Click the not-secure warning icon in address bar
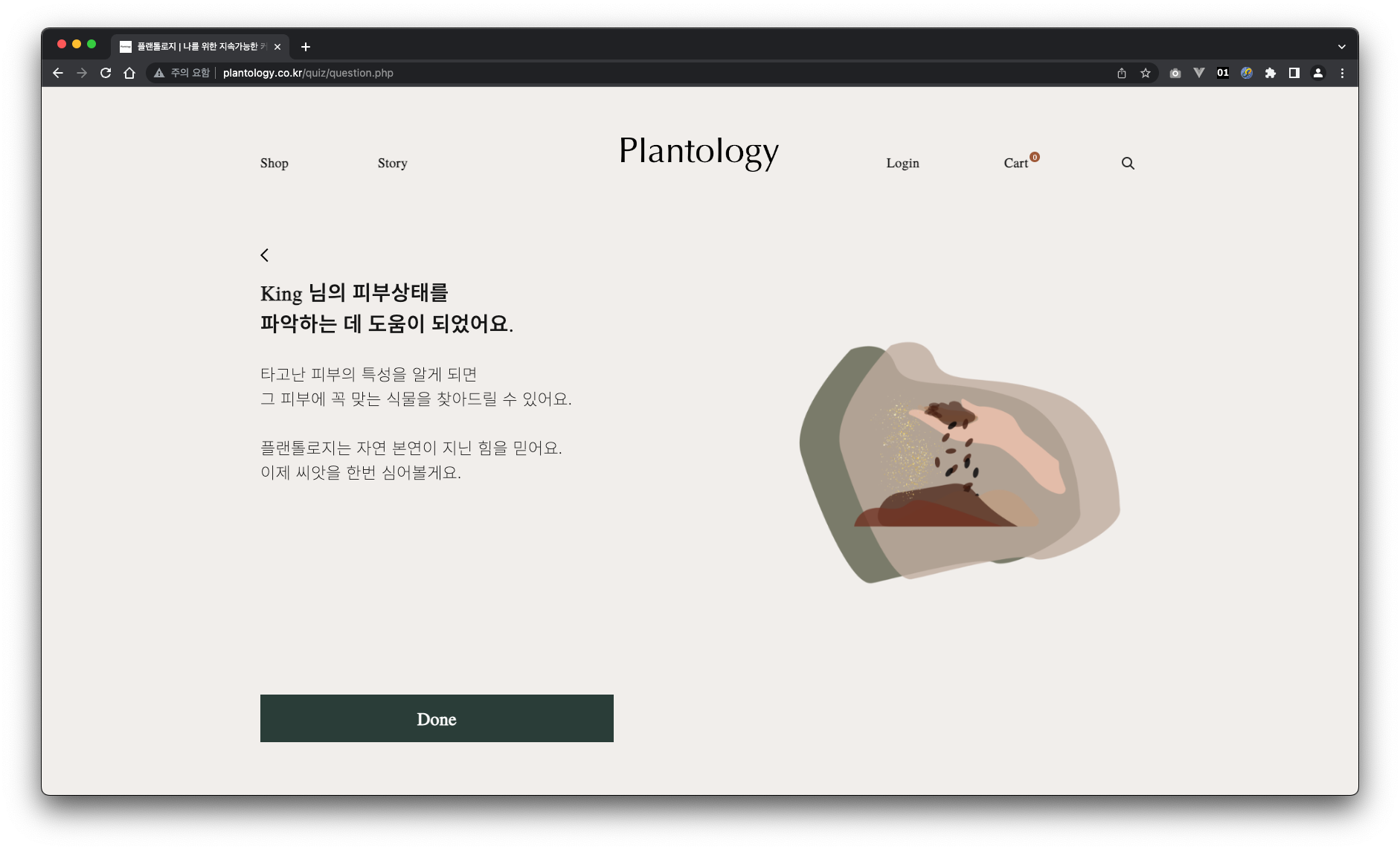 tap(159, 73)
